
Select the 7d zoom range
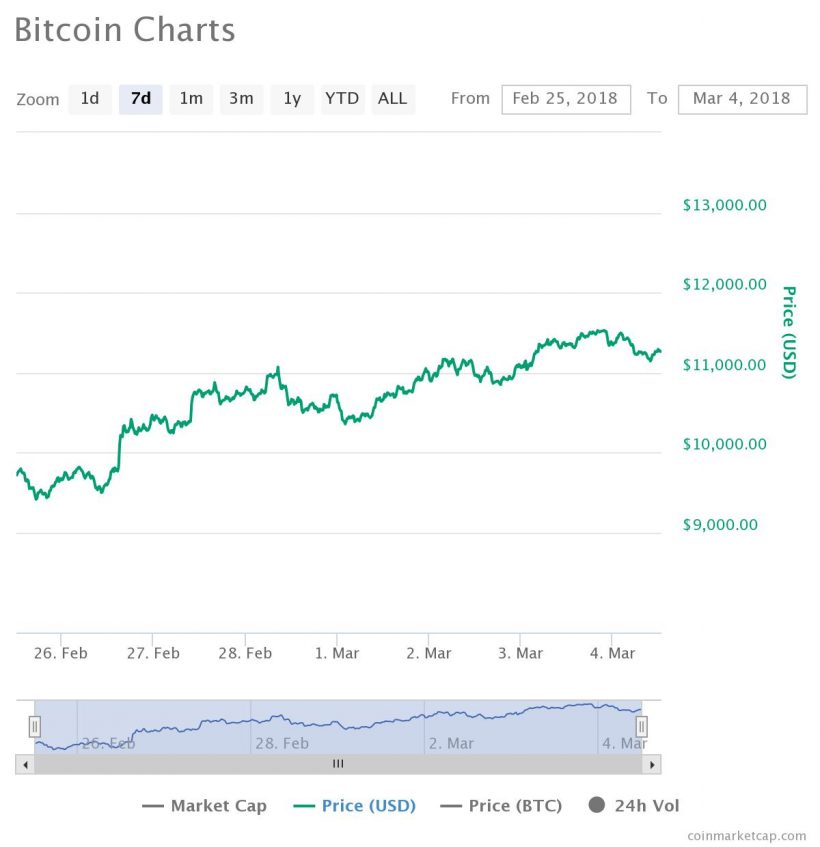pos(141,99)
